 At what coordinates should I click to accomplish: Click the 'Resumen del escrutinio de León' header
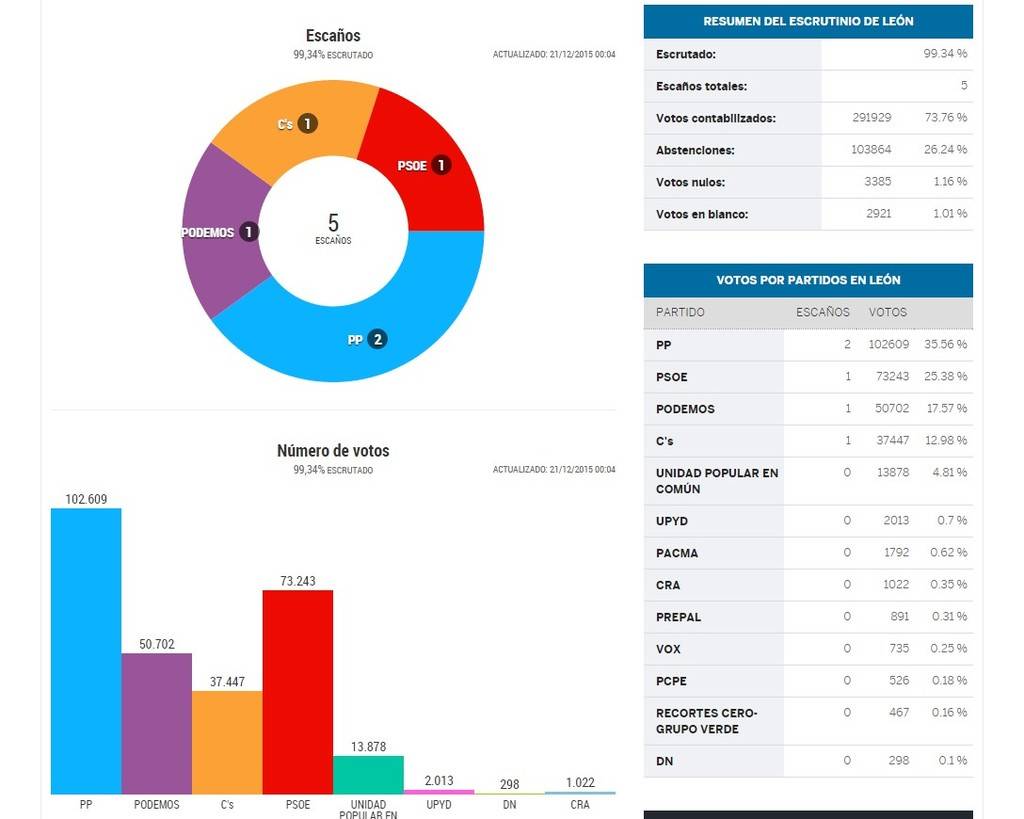click(808, 21)
